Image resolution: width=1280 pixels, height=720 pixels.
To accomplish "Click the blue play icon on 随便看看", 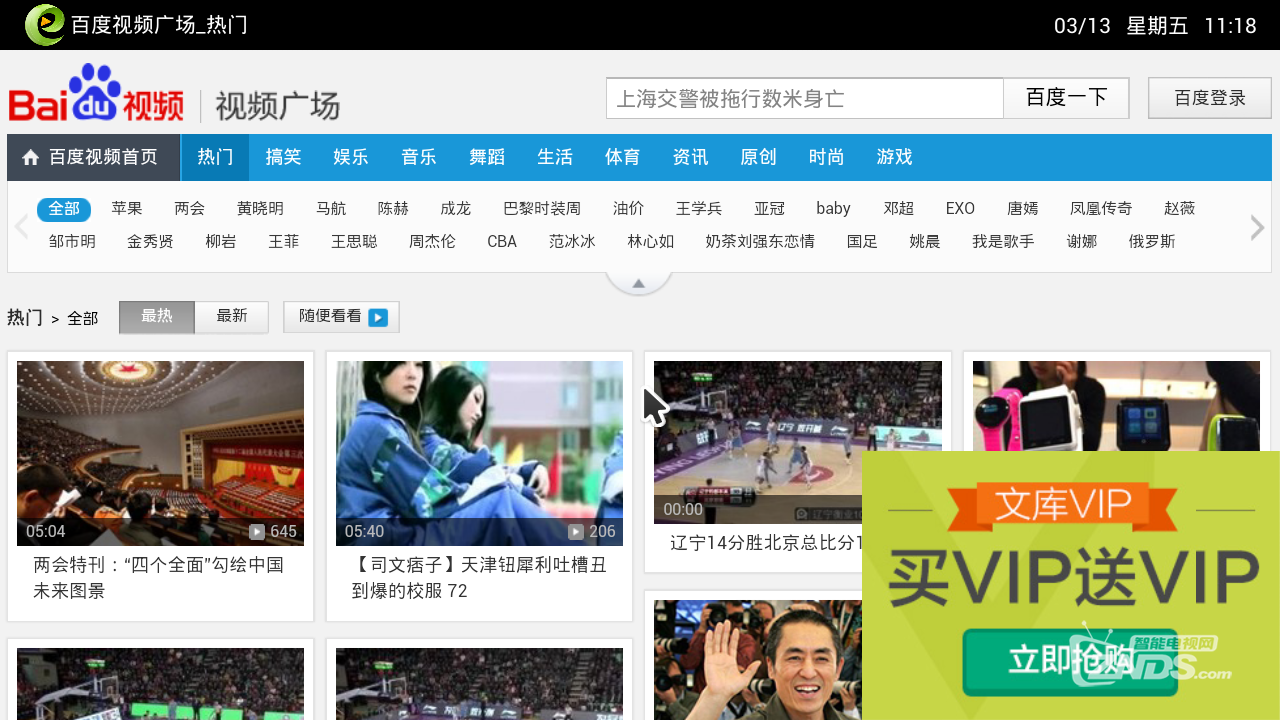I will coord(378,317).
